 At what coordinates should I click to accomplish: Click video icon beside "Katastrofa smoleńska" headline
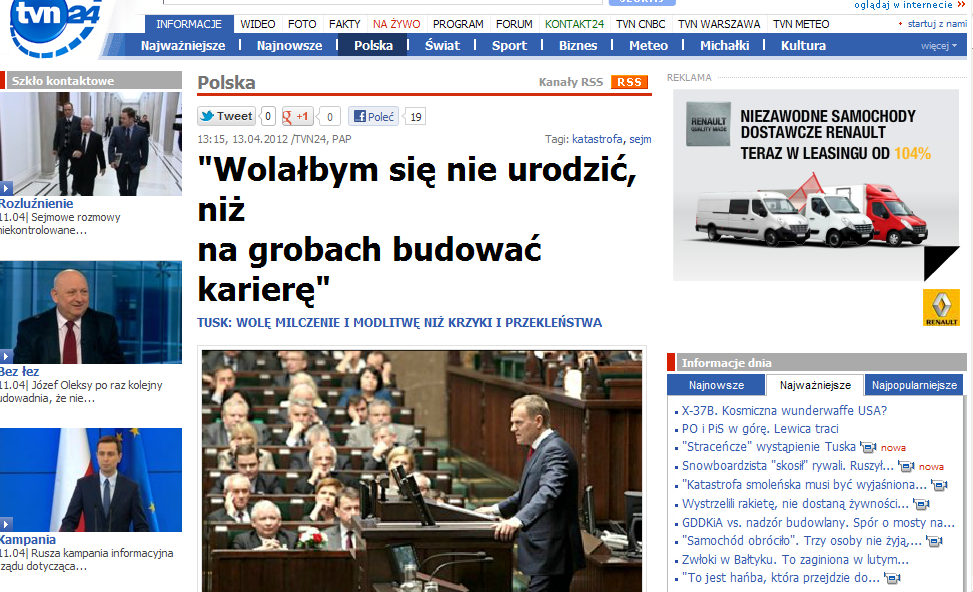939,485
